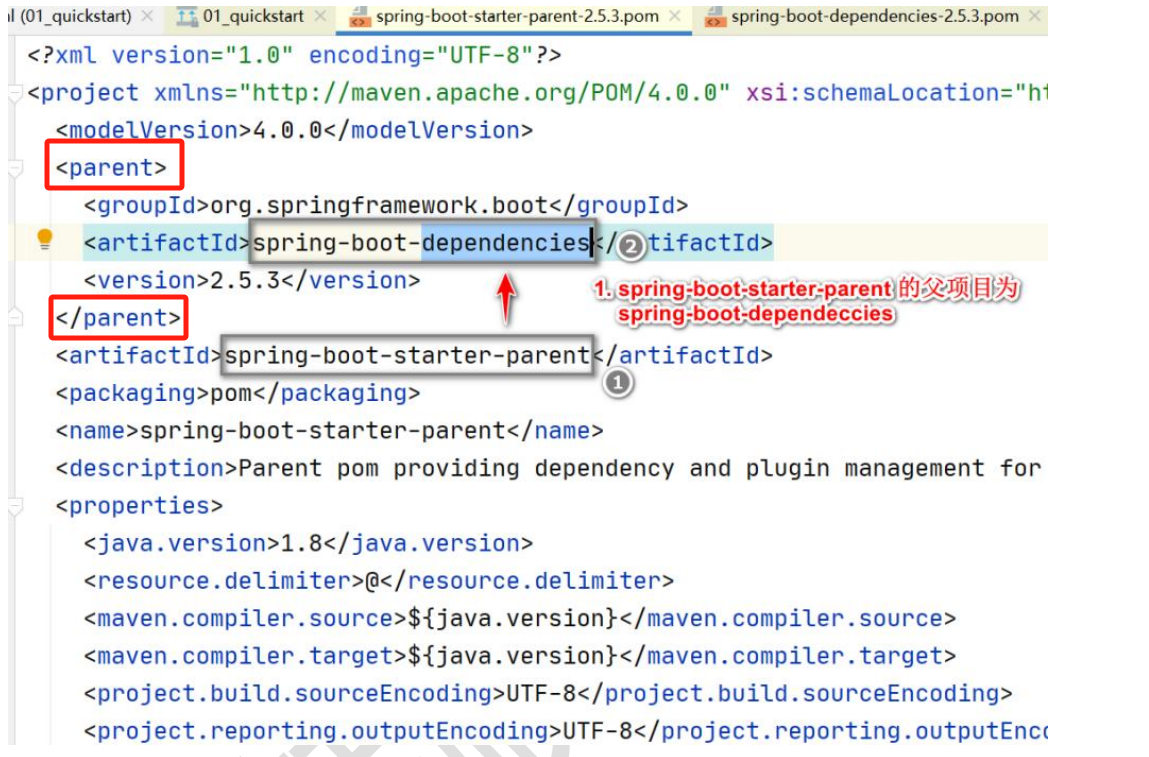Screen dimensions: 1149x757
Task: Close the spring-boot-starter-parent-2.5.3.pom tab
Action: point(676,16)
